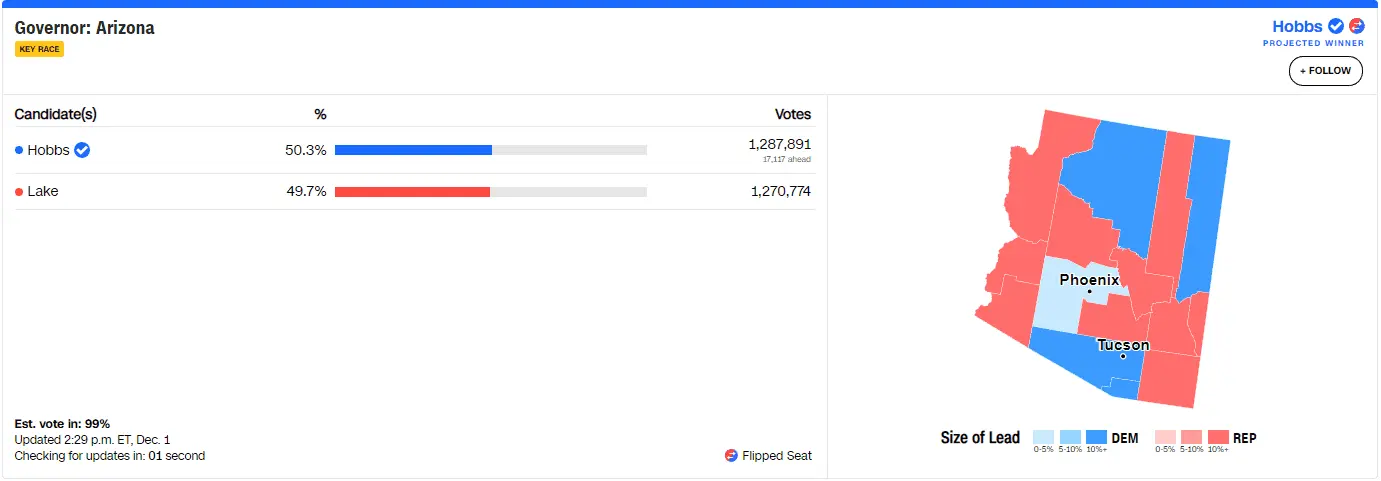Click the Governor: Arizona race title
The height and width of the screenshot is (481, 1381).
[x=85, y=28]
